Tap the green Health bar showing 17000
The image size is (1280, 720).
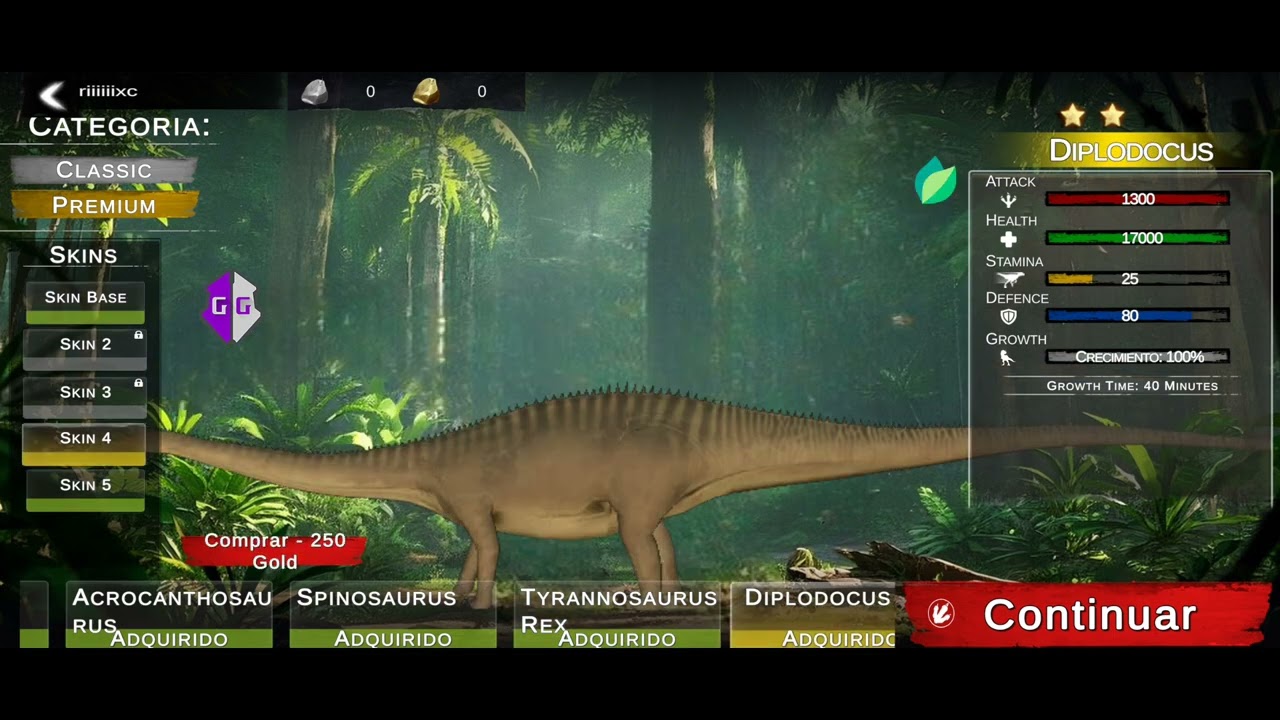[x=1138, y=238]
